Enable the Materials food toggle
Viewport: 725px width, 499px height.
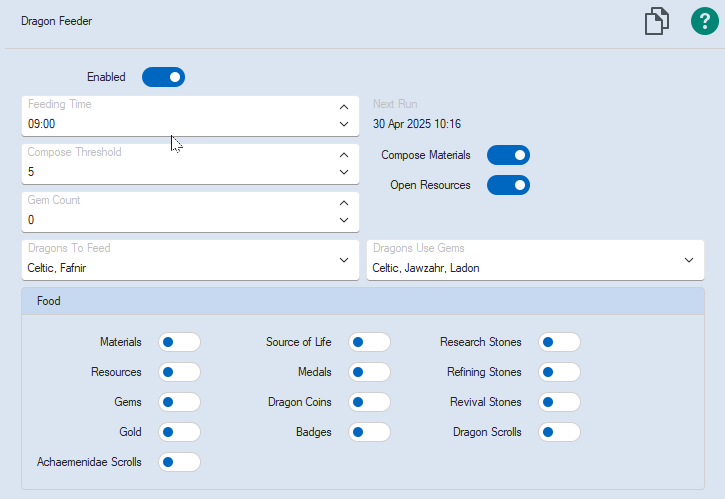[x=180, y=342]
